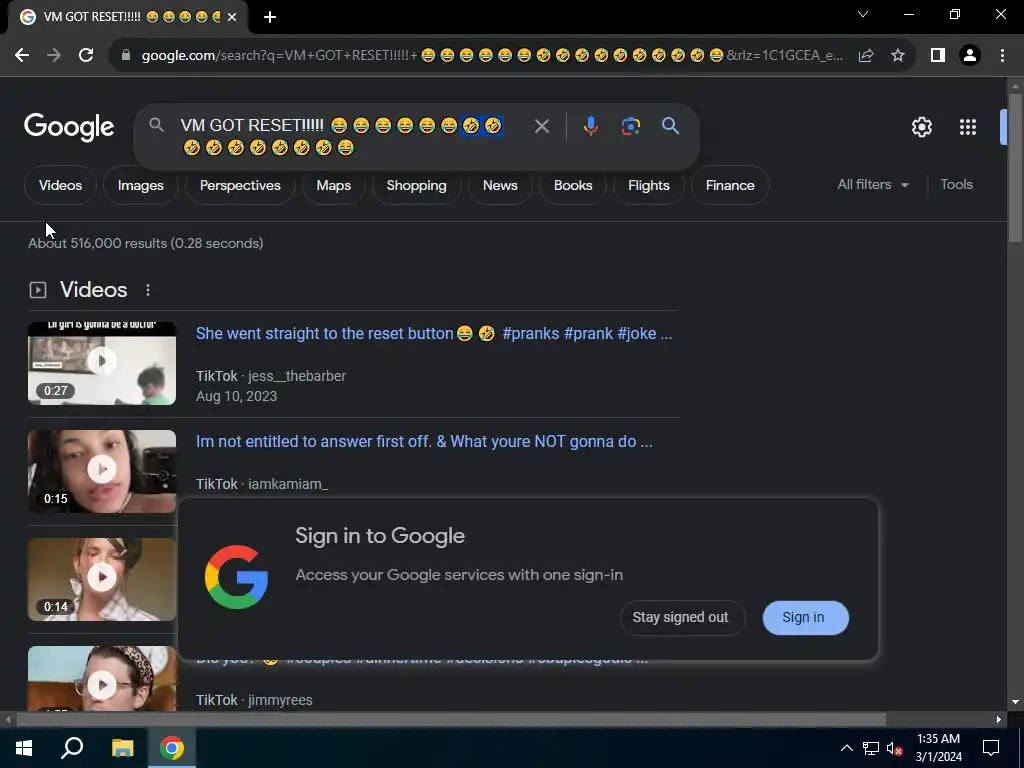The height and width of the screenshot is (768, 1024).
Task: Open Chrome's three-dot menu
Action: pyautogui.click(x=1002, y=56)
